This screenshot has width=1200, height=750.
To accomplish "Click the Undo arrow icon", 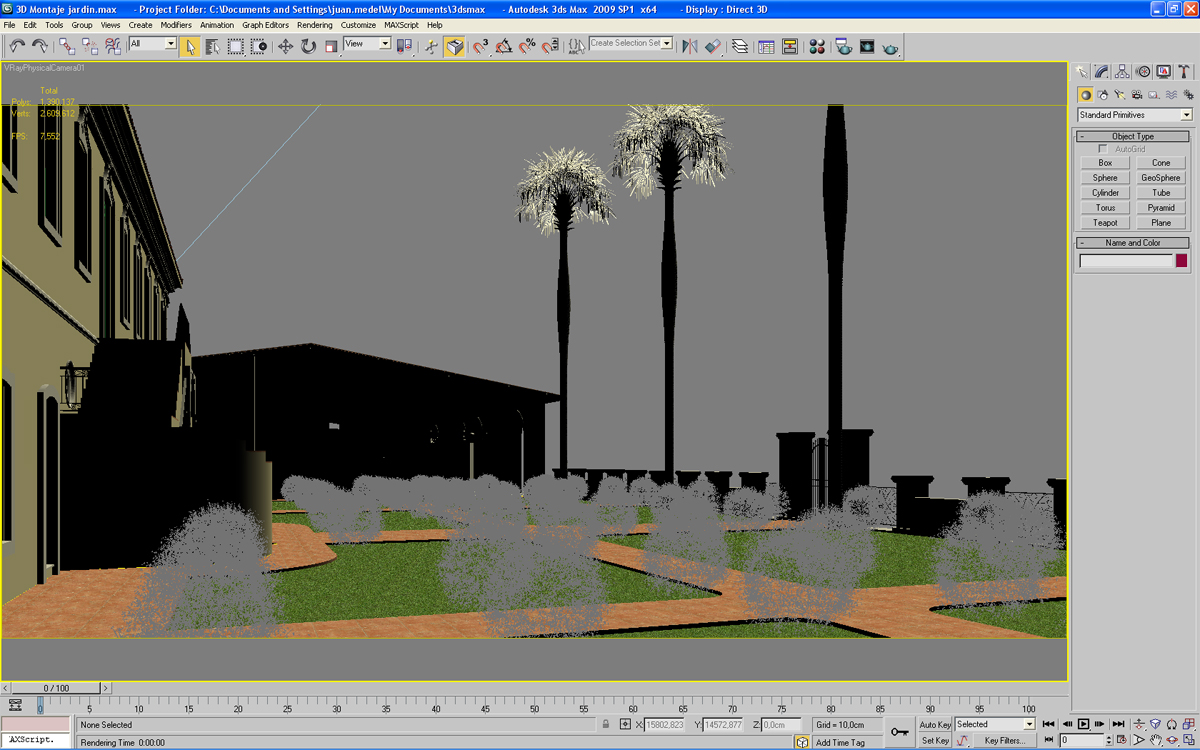I will pos(17,46).
